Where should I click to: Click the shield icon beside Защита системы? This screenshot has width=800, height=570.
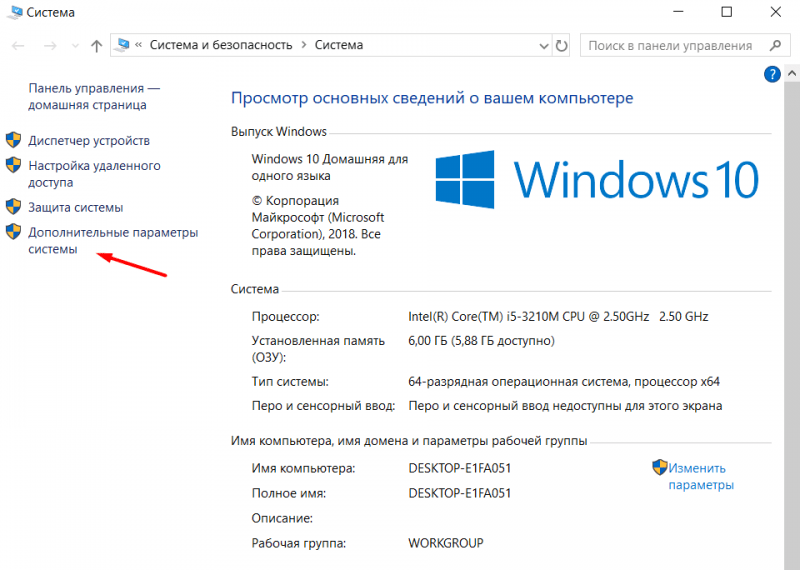point(13,207)
